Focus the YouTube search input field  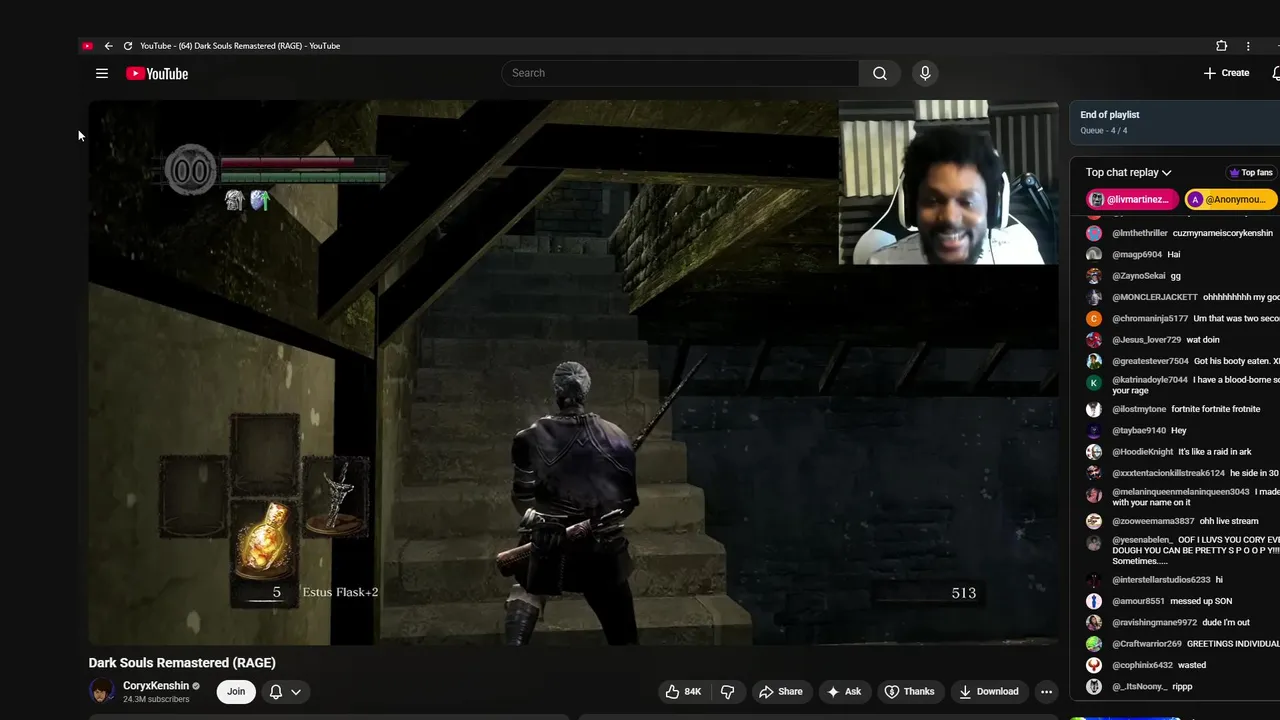click(680, 73)
